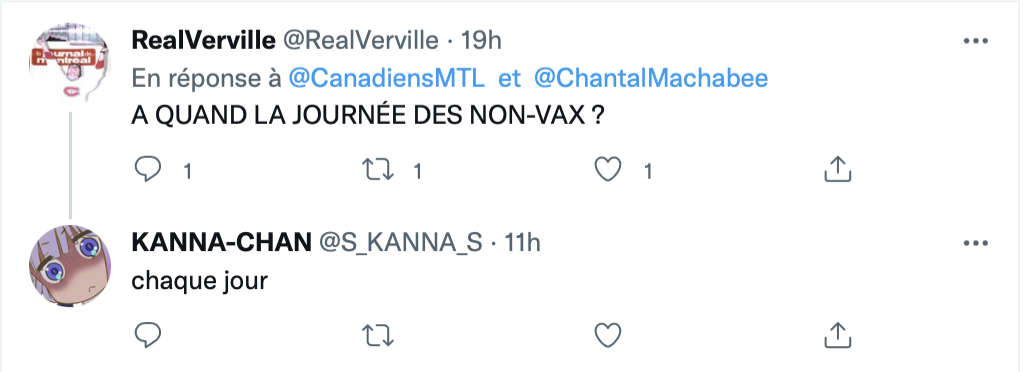Open the @CanadiensMTL mention link
Screen dimensions: 1024x372
point(387,79)
